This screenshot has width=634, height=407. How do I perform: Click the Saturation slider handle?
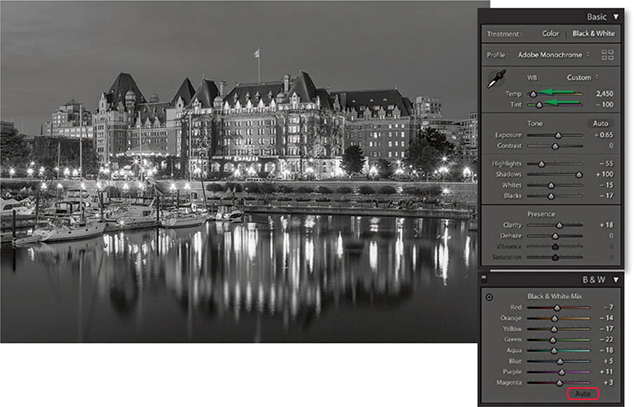555,257
